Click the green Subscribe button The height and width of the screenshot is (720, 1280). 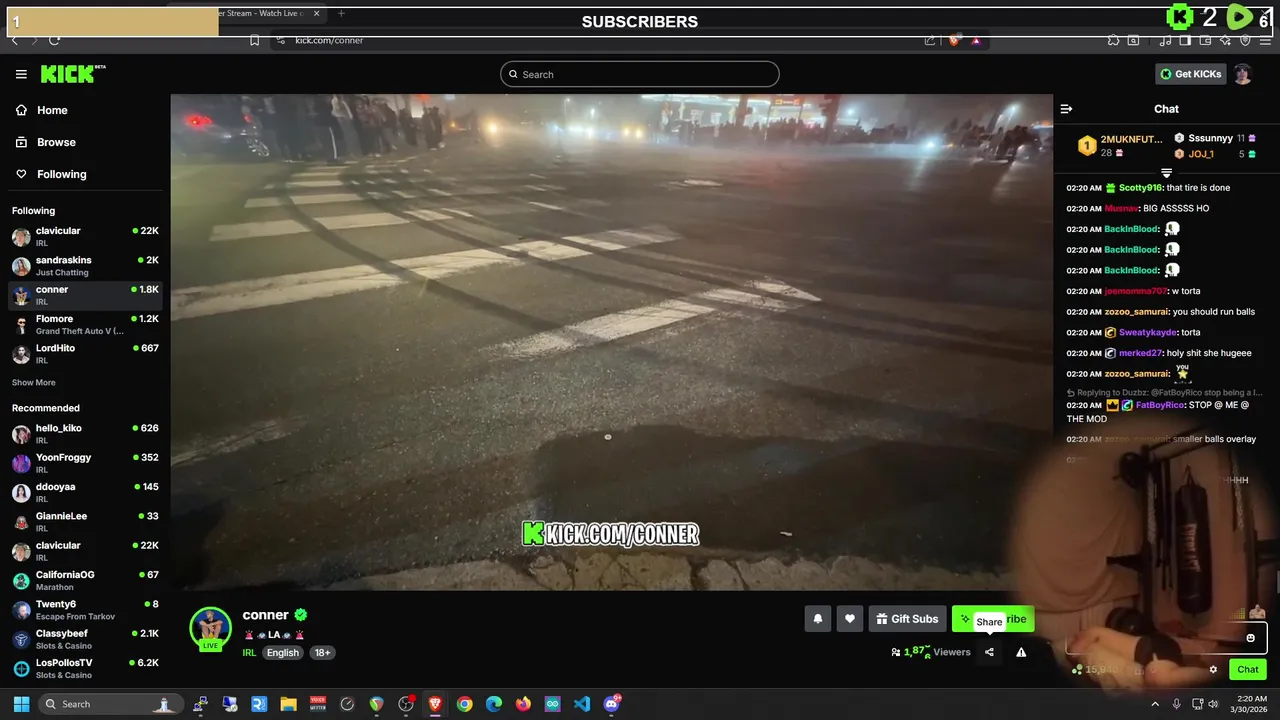(993, 619)
